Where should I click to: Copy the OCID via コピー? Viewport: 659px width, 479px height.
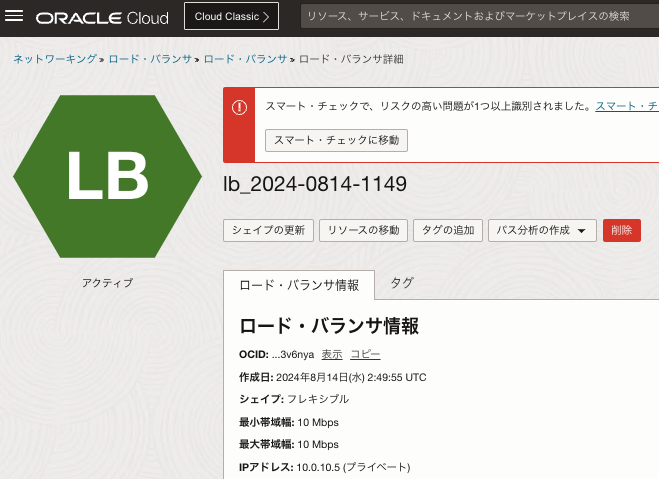365,355
